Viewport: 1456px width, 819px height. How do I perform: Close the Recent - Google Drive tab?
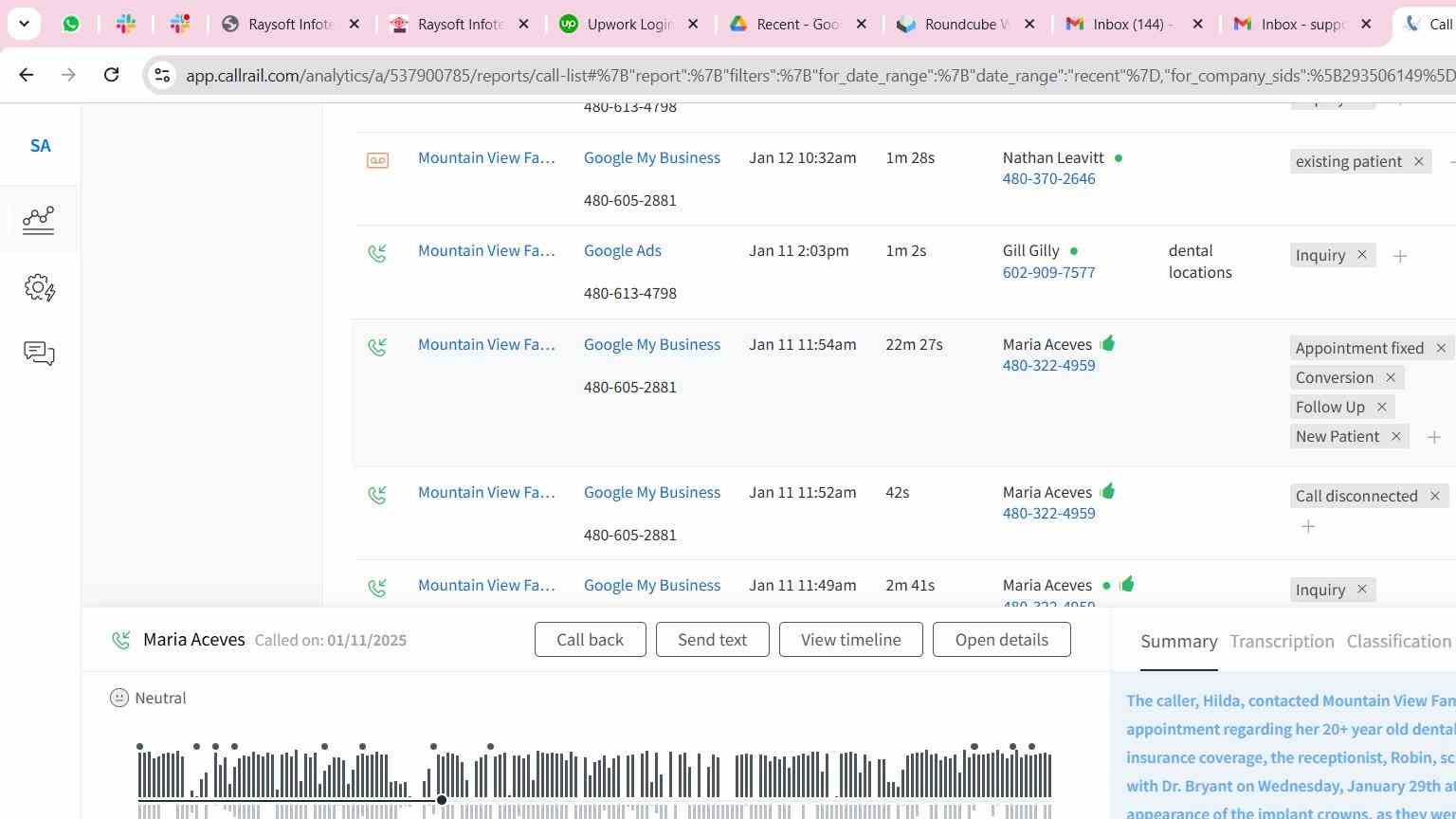pos(862,24)
